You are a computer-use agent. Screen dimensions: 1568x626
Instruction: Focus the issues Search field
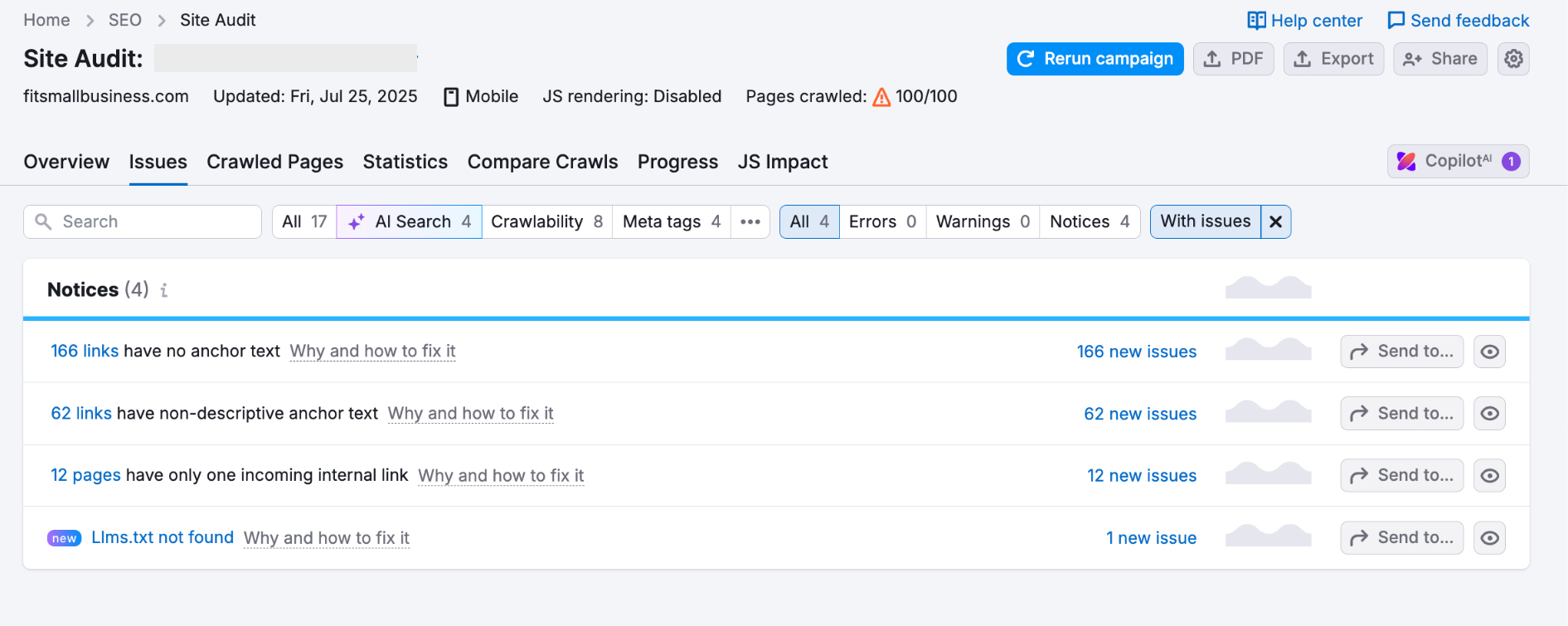[143, 221]
